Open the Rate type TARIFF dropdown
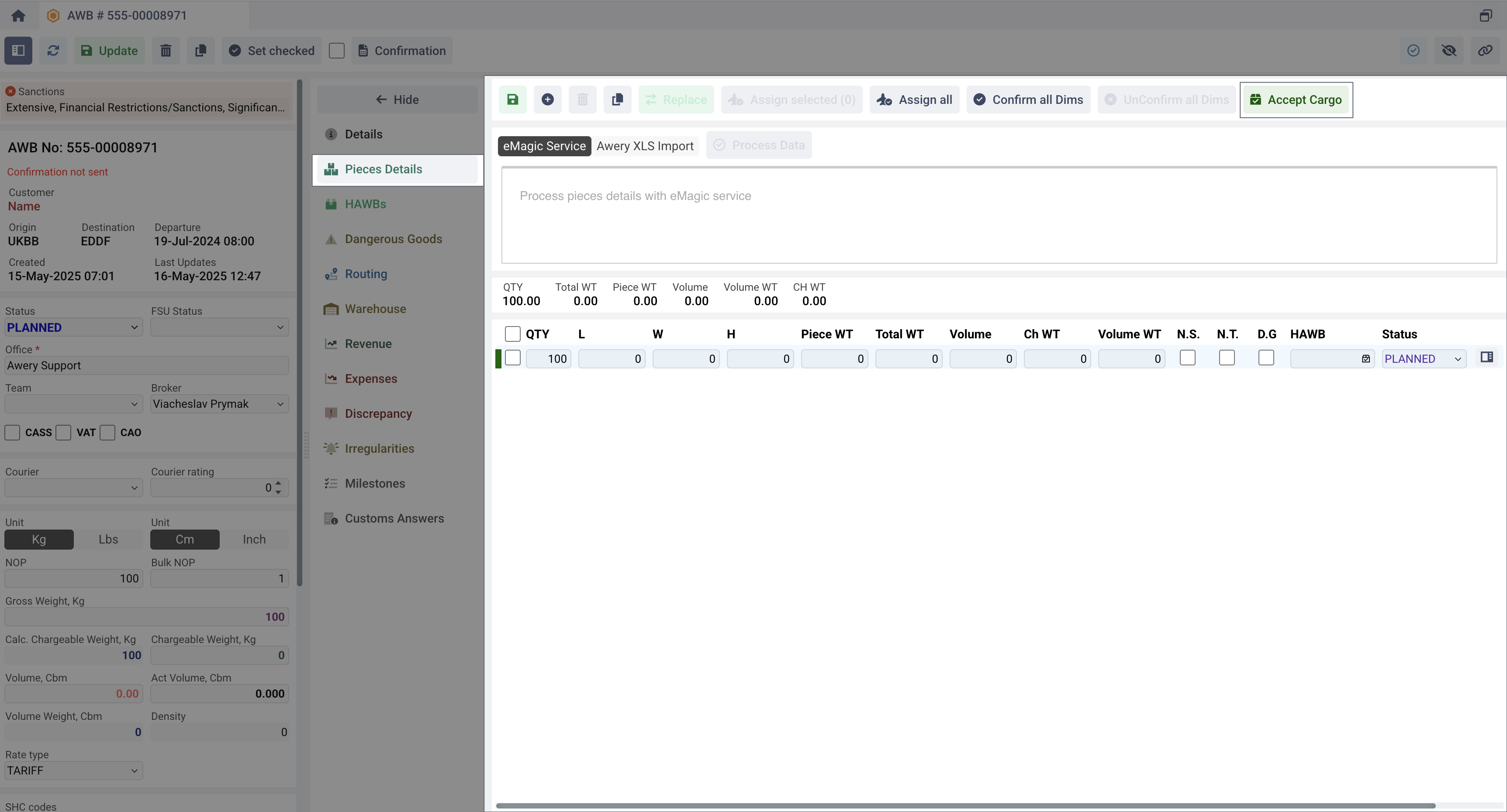 tap(73, 771)
